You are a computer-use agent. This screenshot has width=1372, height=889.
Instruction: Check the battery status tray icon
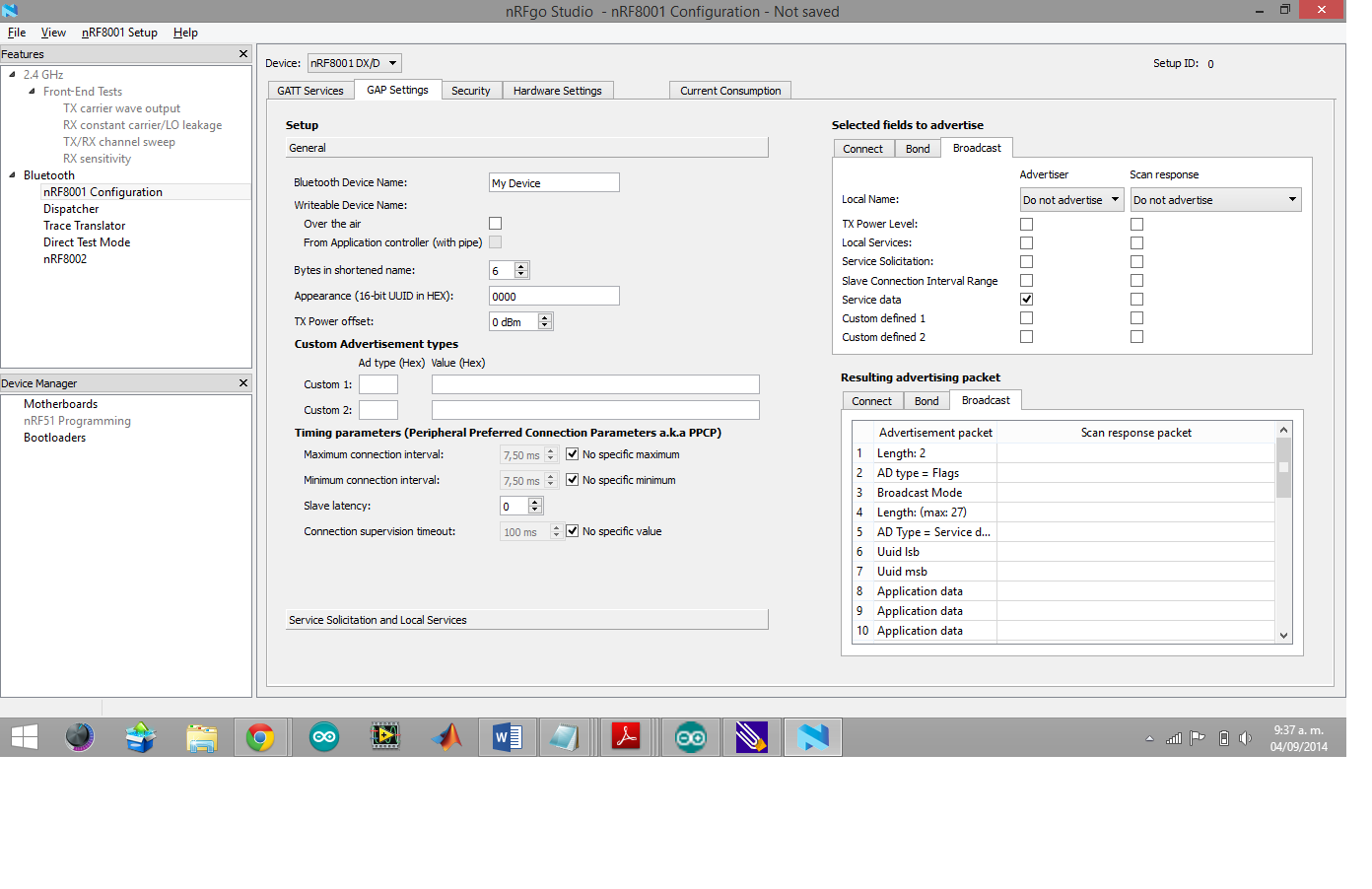click(1223, 738)
